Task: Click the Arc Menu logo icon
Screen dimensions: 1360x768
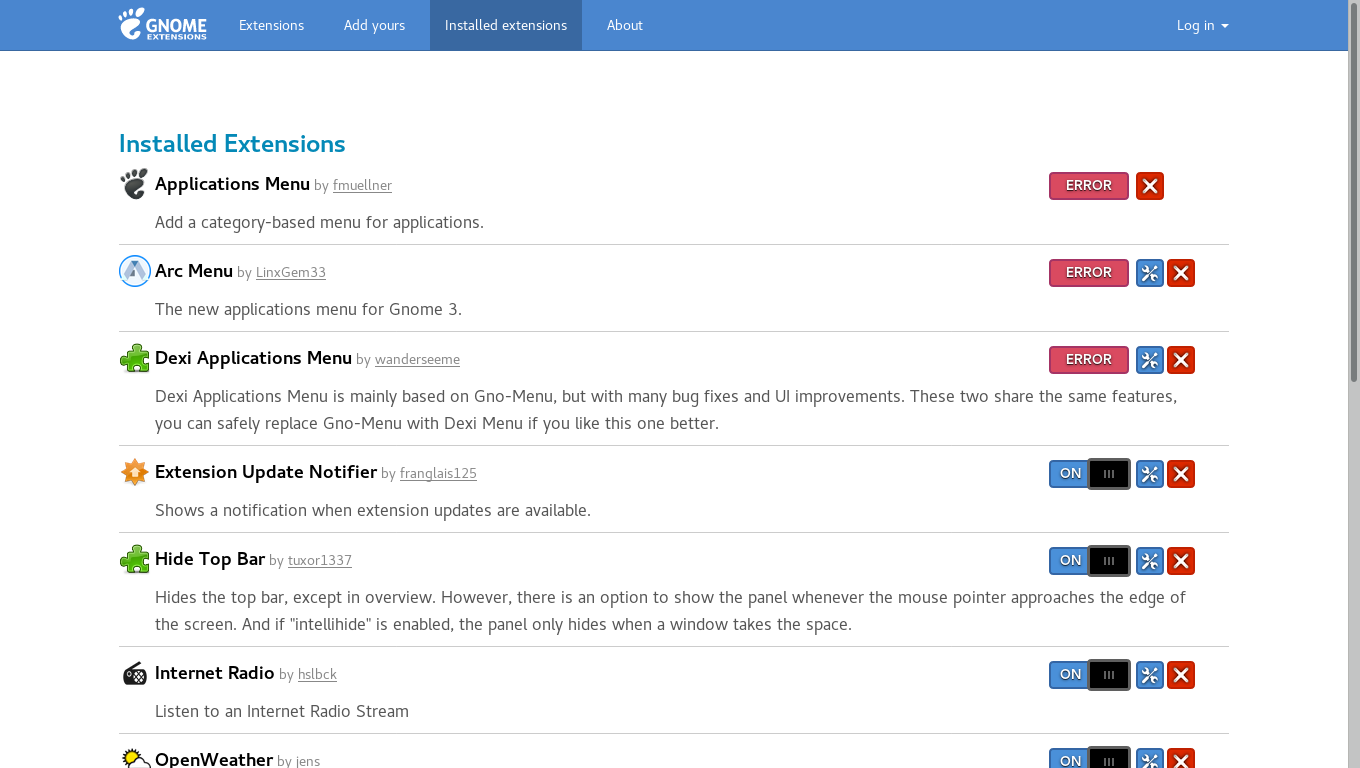Action: click(x=134, y=271)
